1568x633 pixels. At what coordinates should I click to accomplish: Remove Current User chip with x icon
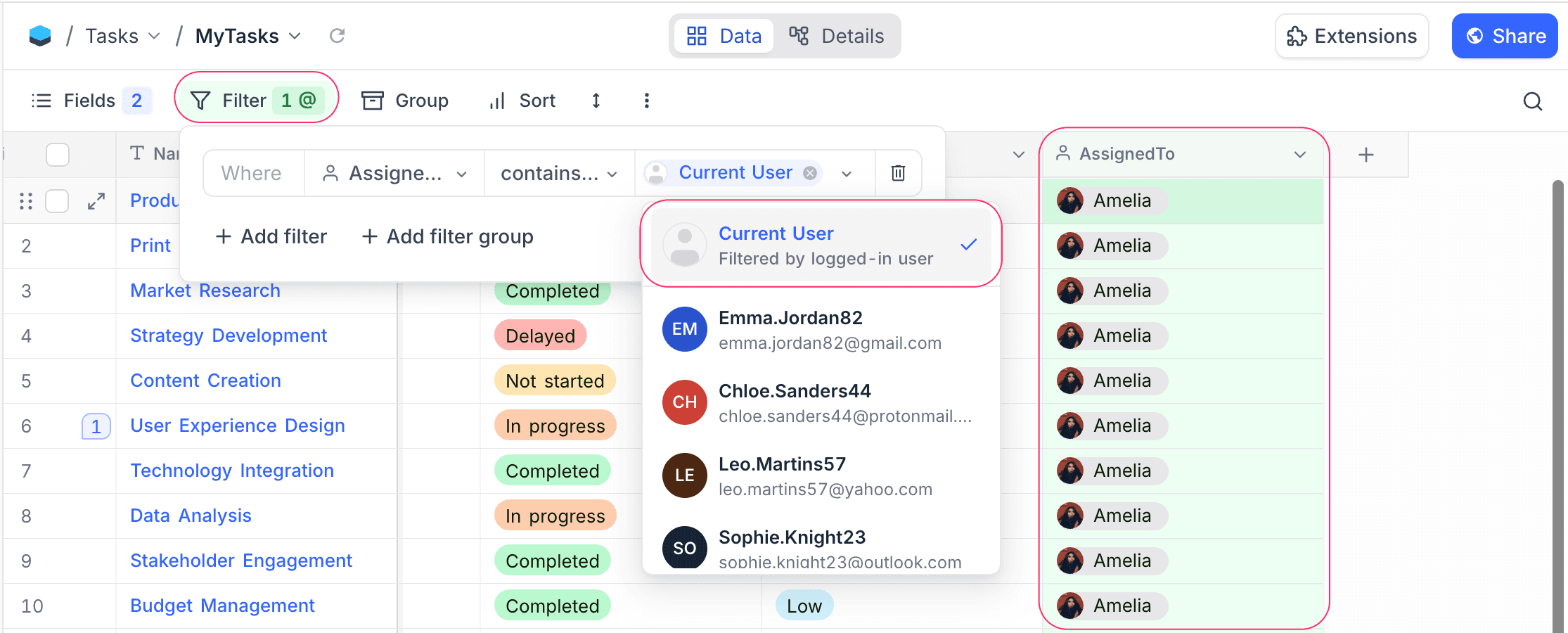pos(810,173)
